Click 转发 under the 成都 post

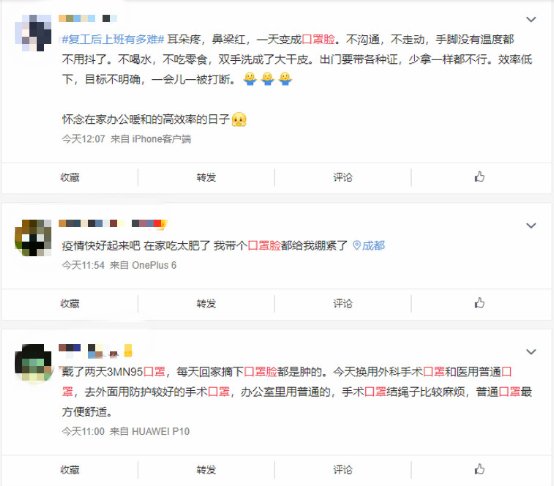coord(206,303)
